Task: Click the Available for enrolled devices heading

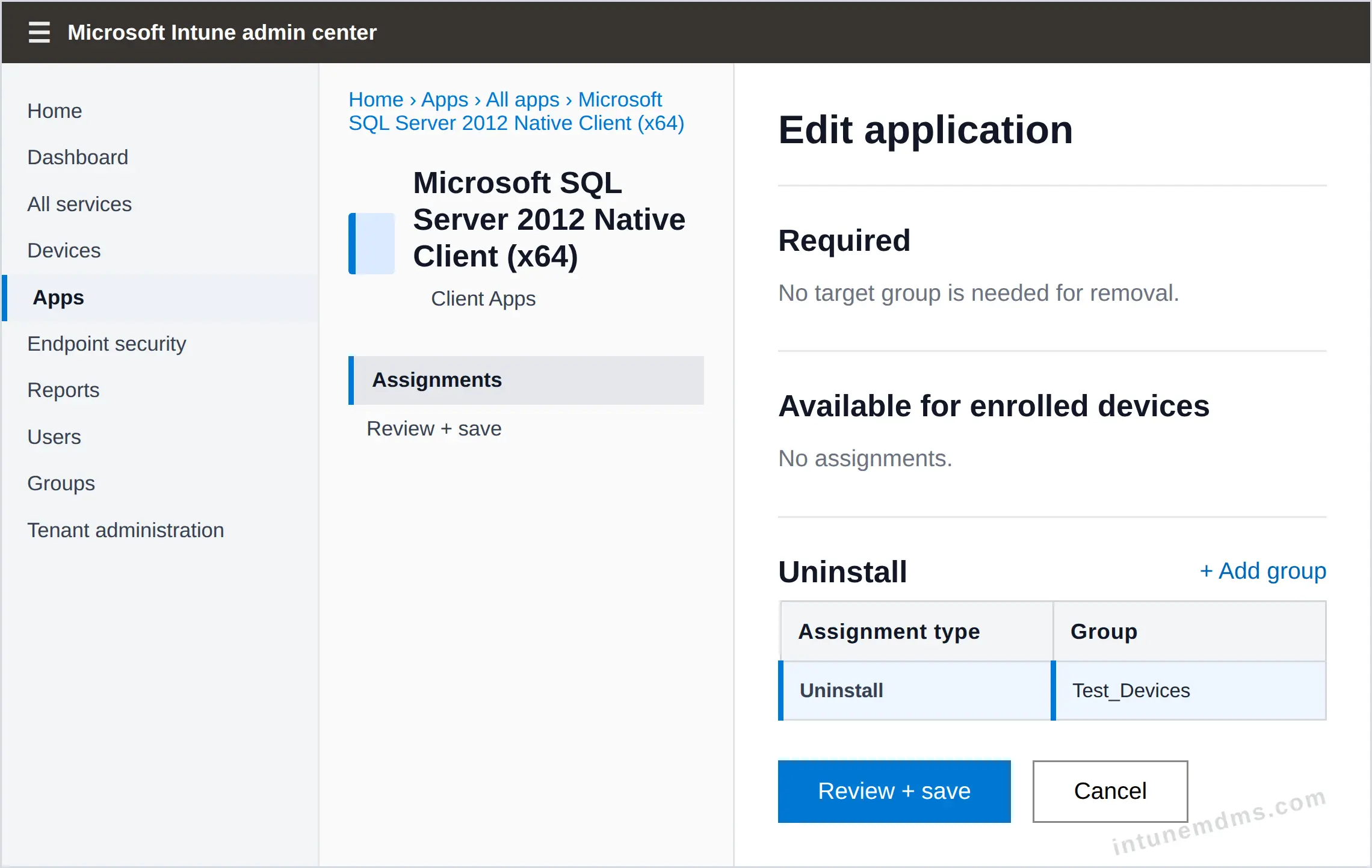Action: 994,405
